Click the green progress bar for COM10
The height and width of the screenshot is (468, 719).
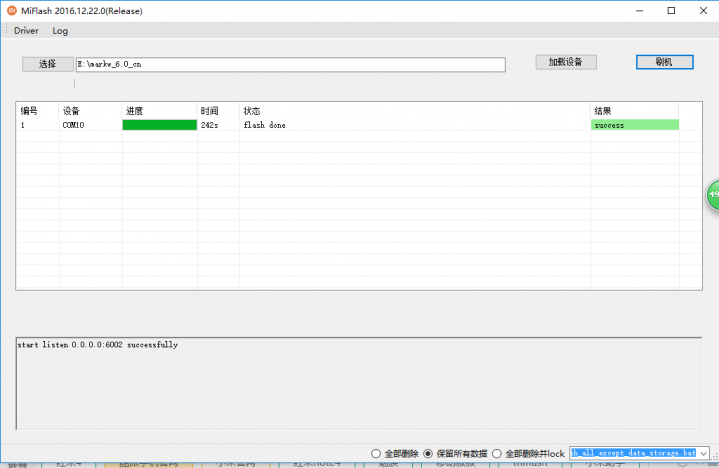(160, 125)
